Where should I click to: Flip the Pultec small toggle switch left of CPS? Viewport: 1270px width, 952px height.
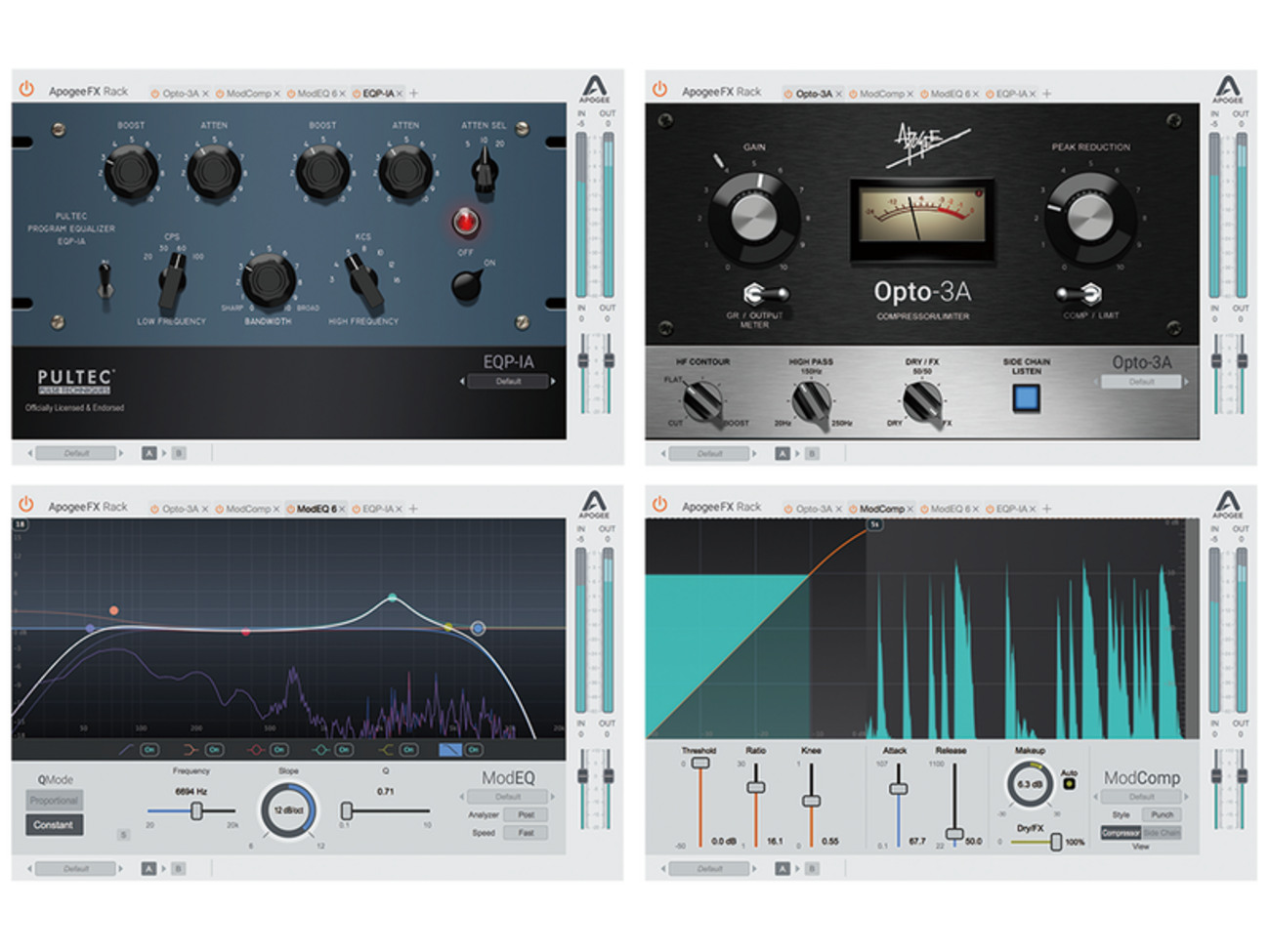pyautogui.click(x=106, y=279)
